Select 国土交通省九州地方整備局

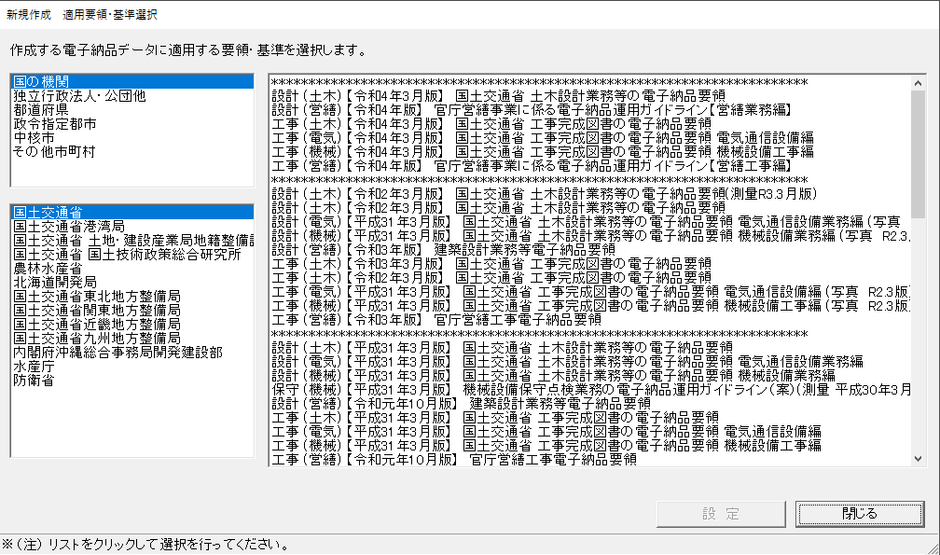coord(132,338)
